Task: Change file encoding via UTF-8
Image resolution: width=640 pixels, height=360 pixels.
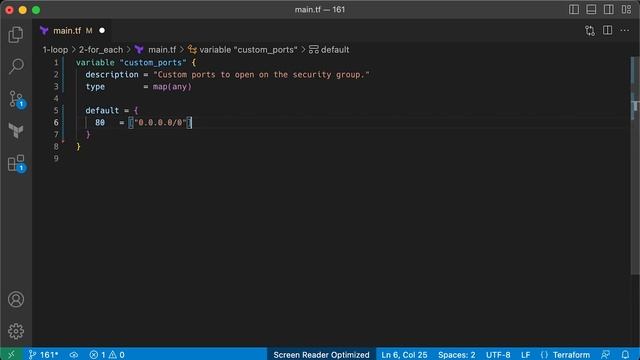Action: coord(498,354)
